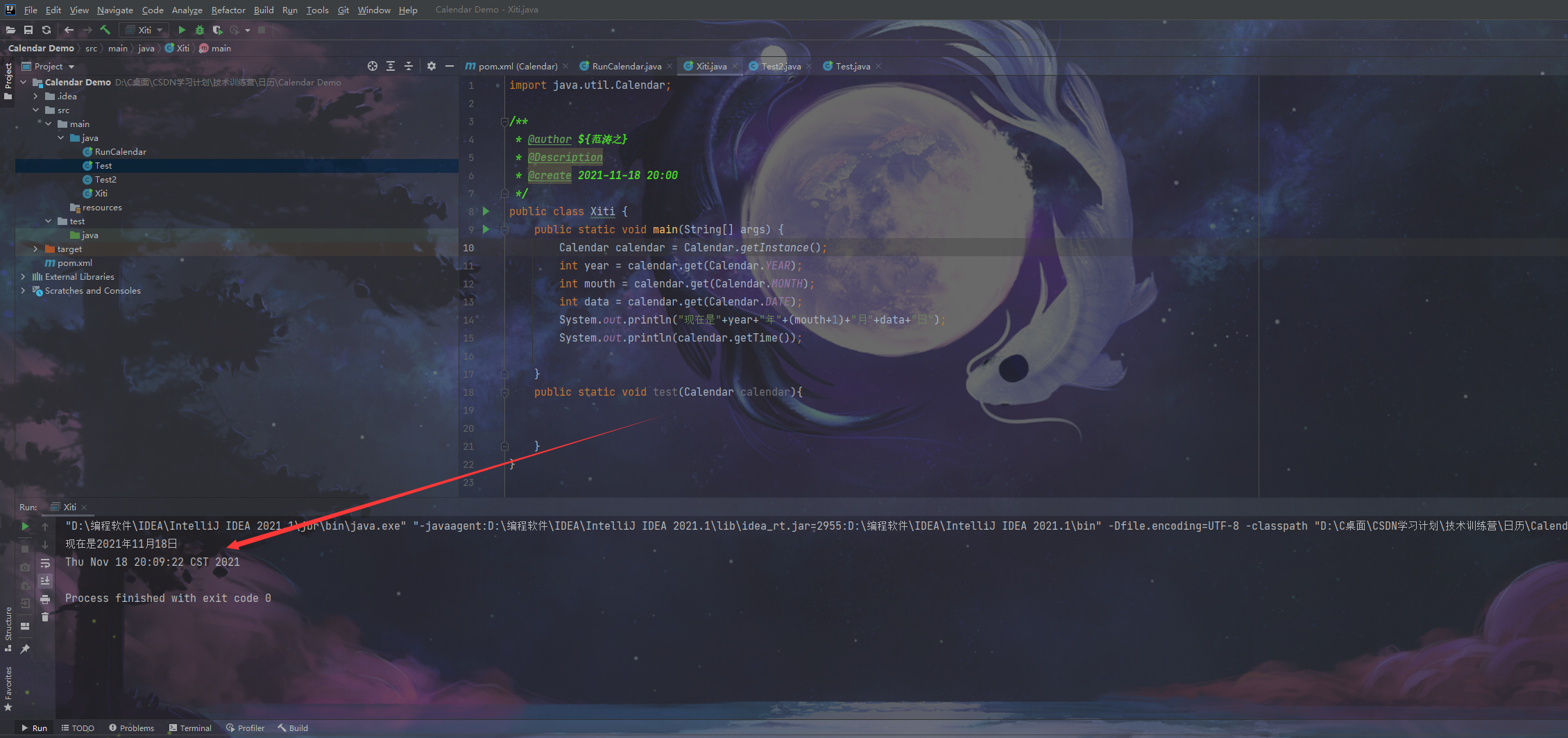Open the Analyze menu
This screenshot has height=738, width=1568.
coord(187,10)
